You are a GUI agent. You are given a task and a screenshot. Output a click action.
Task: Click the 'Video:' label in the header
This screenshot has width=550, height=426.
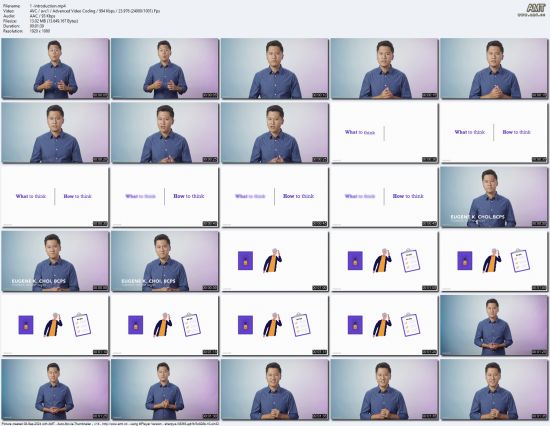pyautogui.click(x=8, y=11)
